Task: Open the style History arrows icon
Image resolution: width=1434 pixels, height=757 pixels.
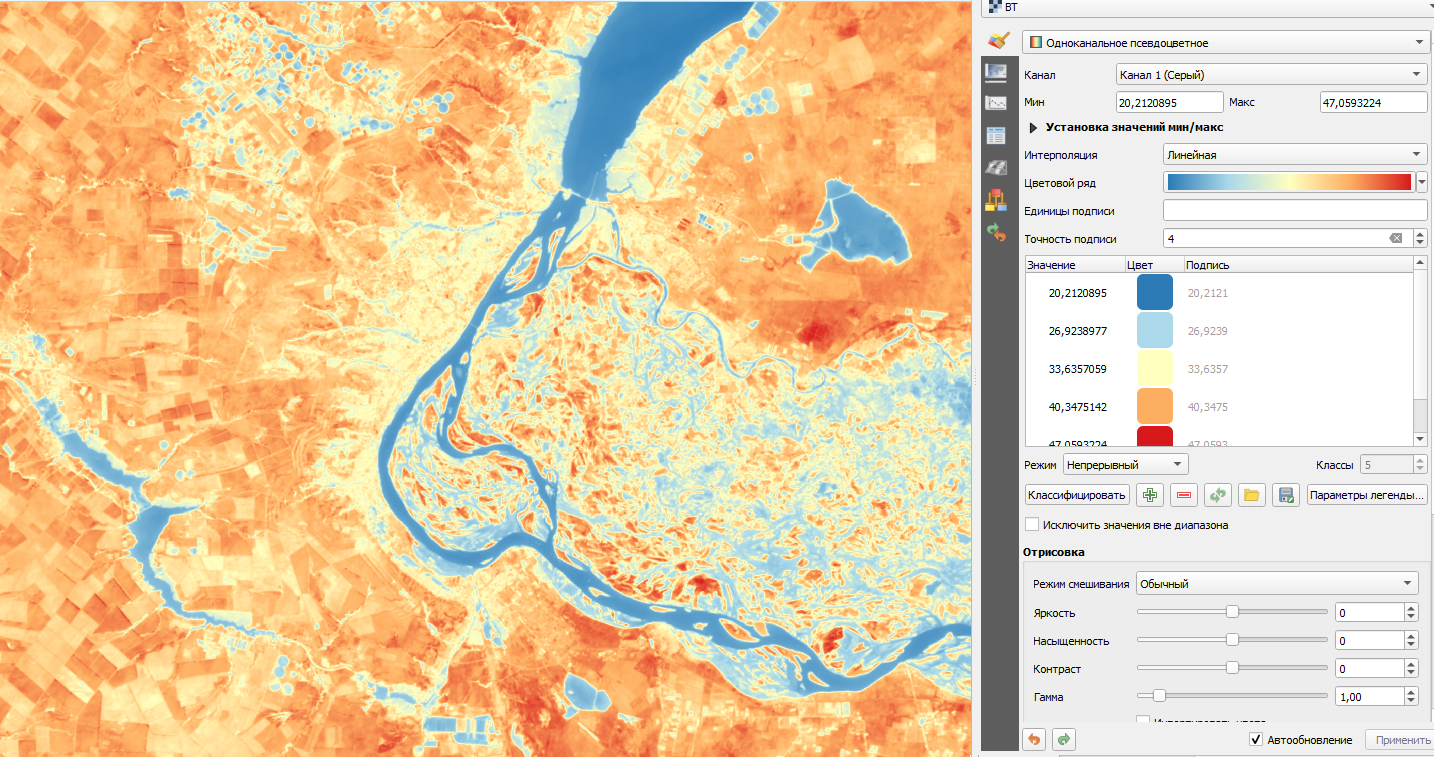Action: [x=995, y=232]
